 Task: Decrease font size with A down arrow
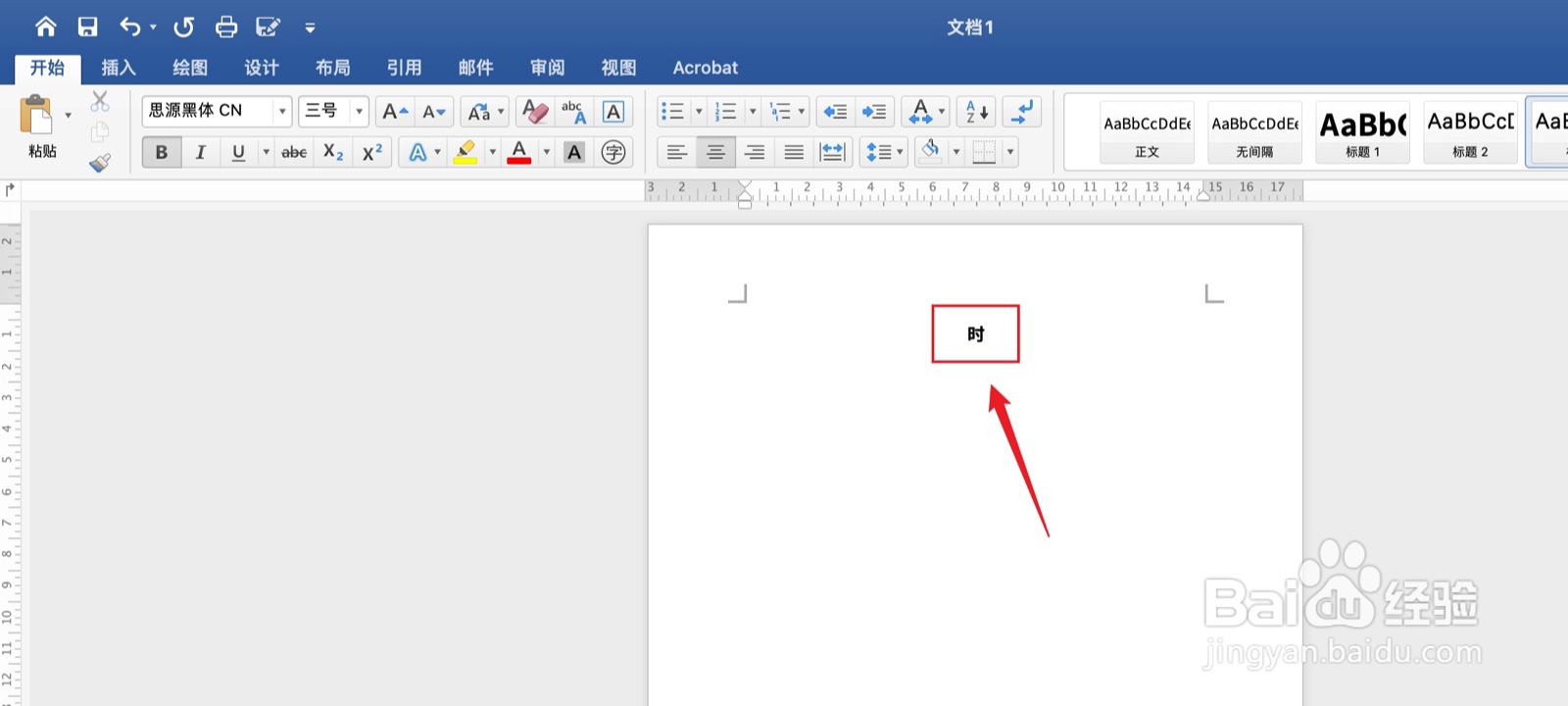pyautogui.click(x=434, y=111)
